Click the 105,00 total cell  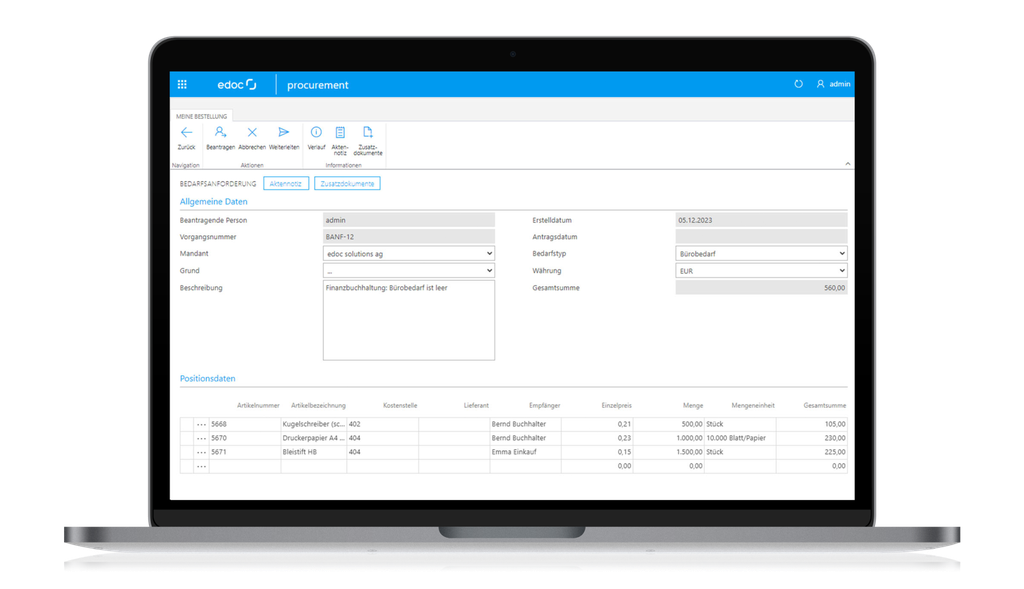click(812, 424)
